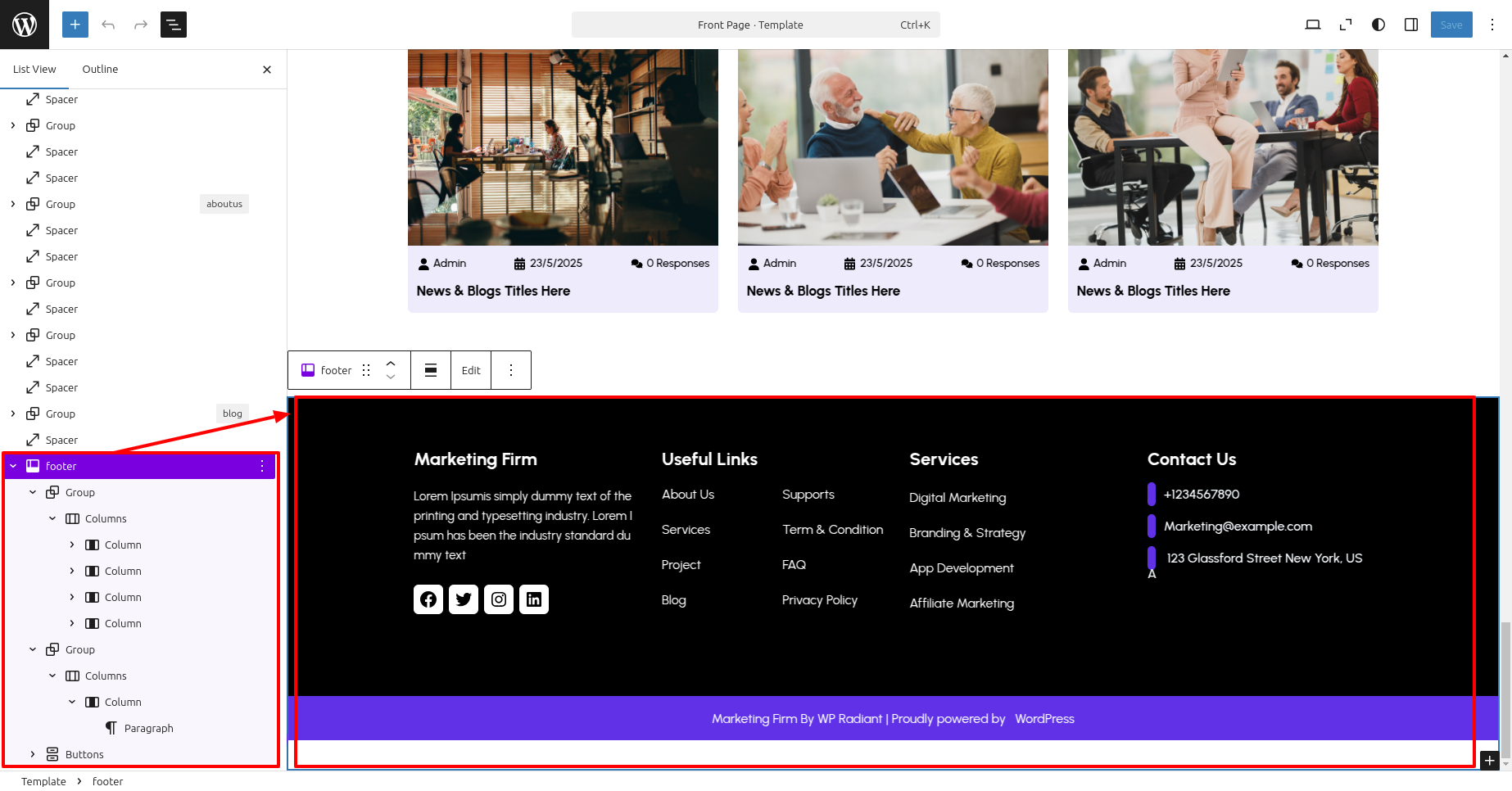1512x791 pixels.
Task: Toggle the Settings sidebar panel button
Action: pyautogui.click(x=1411, y=25)
